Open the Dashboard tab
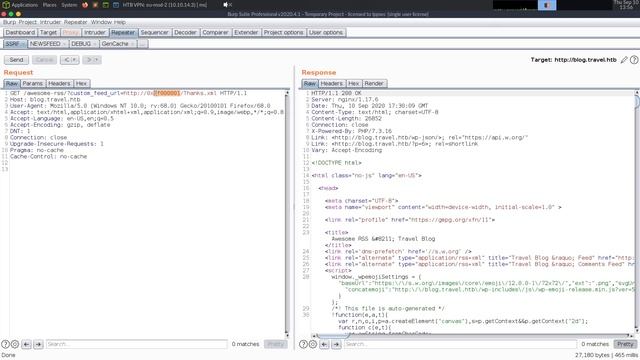The width and height of the screenshot is (640, 360). pyautogui.click(x=20, y=32)
